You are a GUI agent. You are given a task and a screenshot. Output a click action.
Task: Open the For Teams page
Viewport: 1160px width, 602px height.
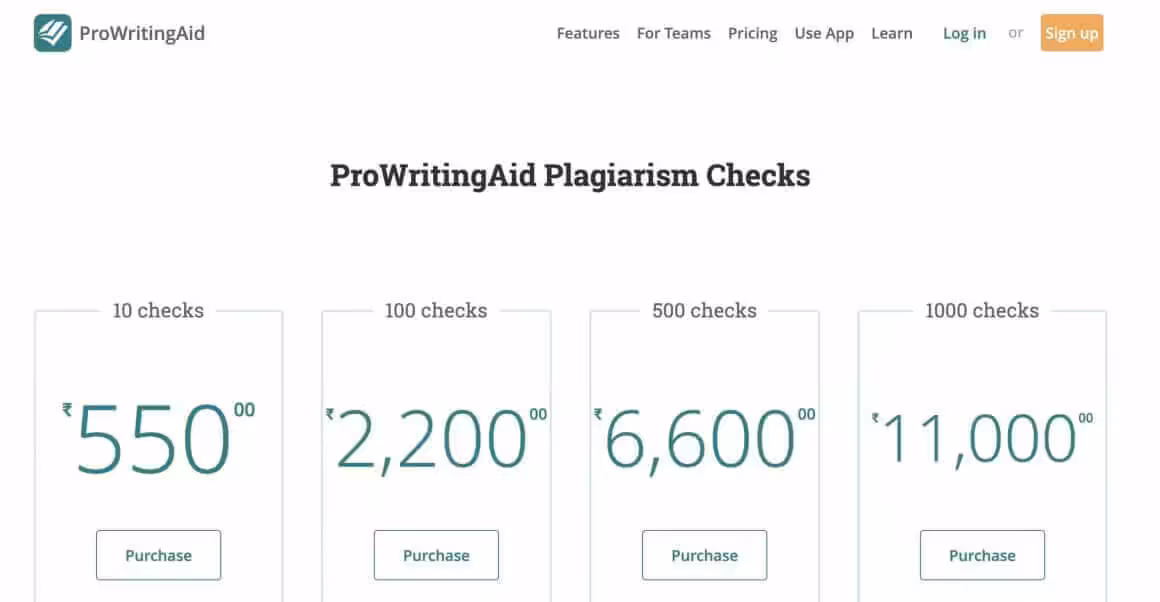coord(673,33)
